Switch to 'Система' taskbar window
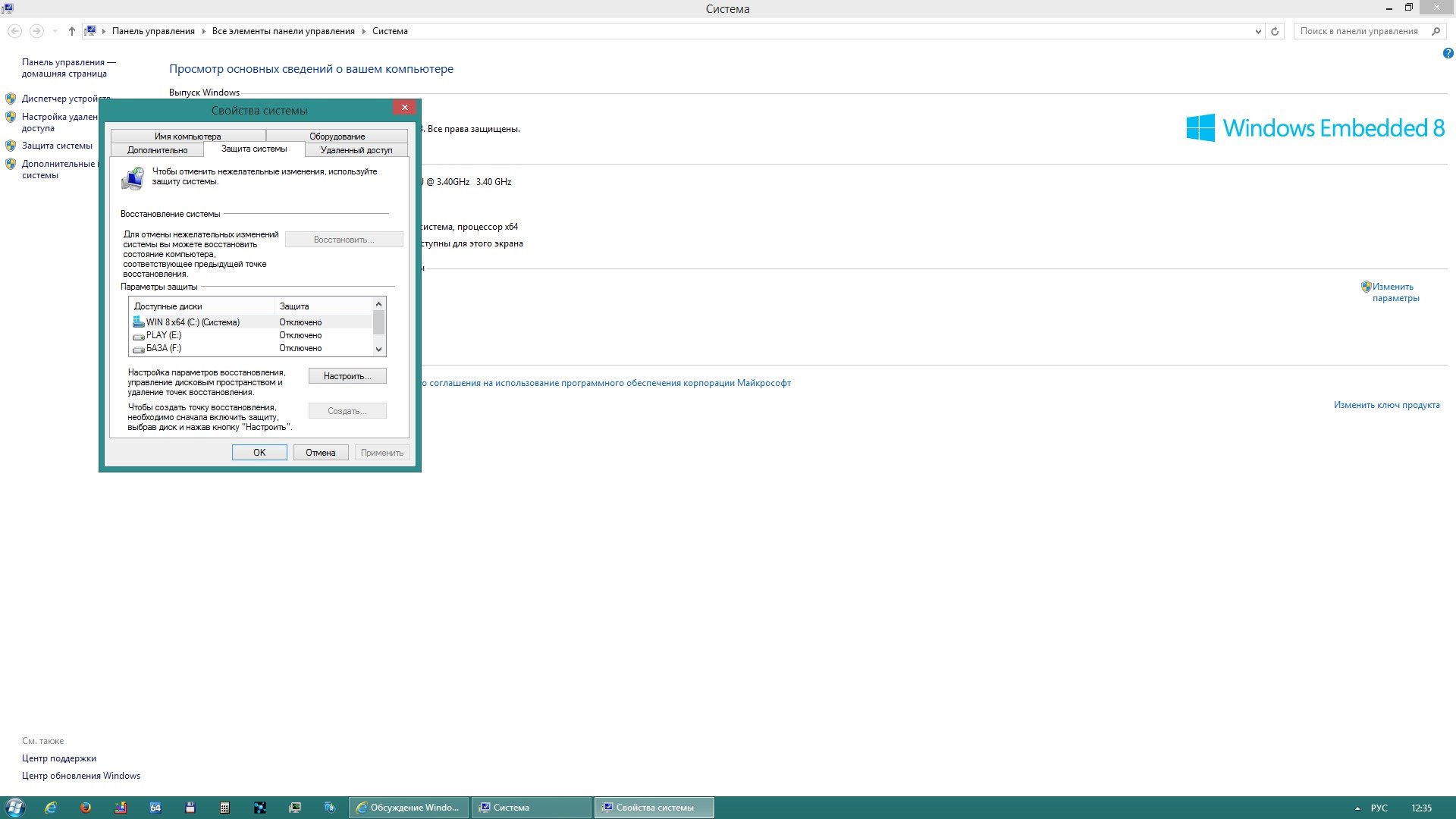The height and width of the screenshot is (819, 1456). point(532,808)
